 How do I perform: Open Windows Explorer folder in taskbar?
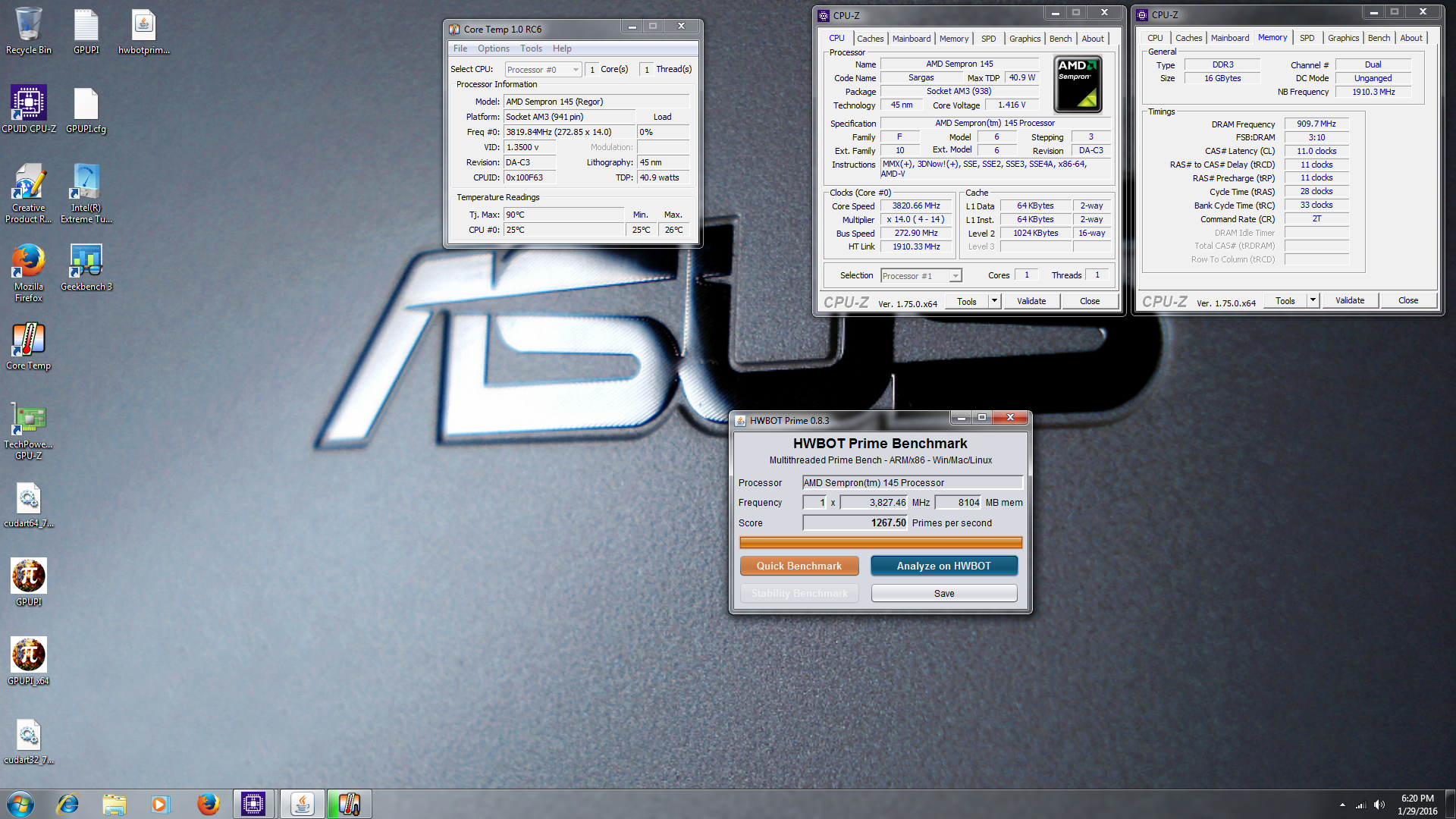pyautogui.click(x=115, y=804)
